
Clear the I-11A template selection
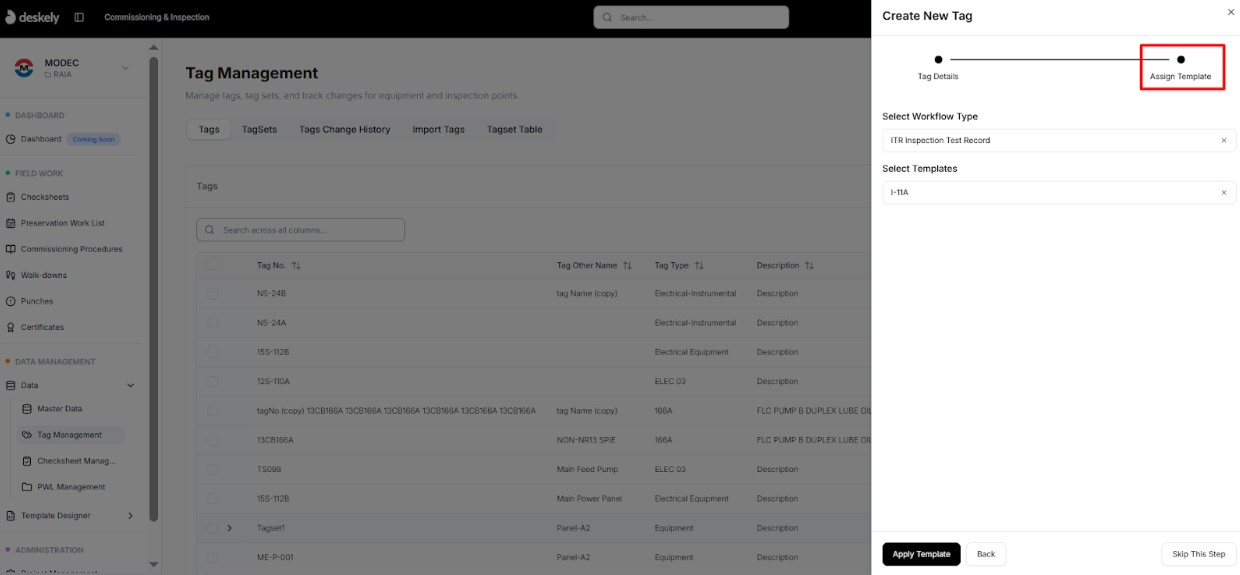1224,193
